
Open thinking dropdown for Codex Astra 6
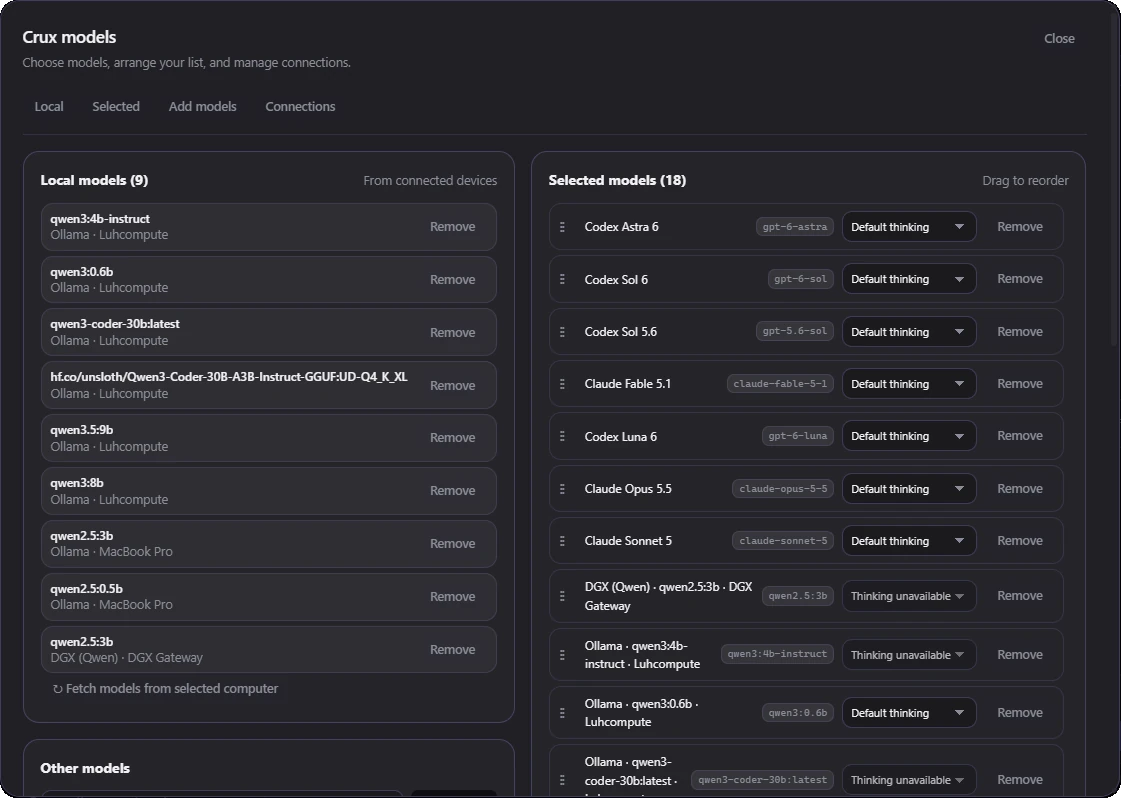point(909,227)
